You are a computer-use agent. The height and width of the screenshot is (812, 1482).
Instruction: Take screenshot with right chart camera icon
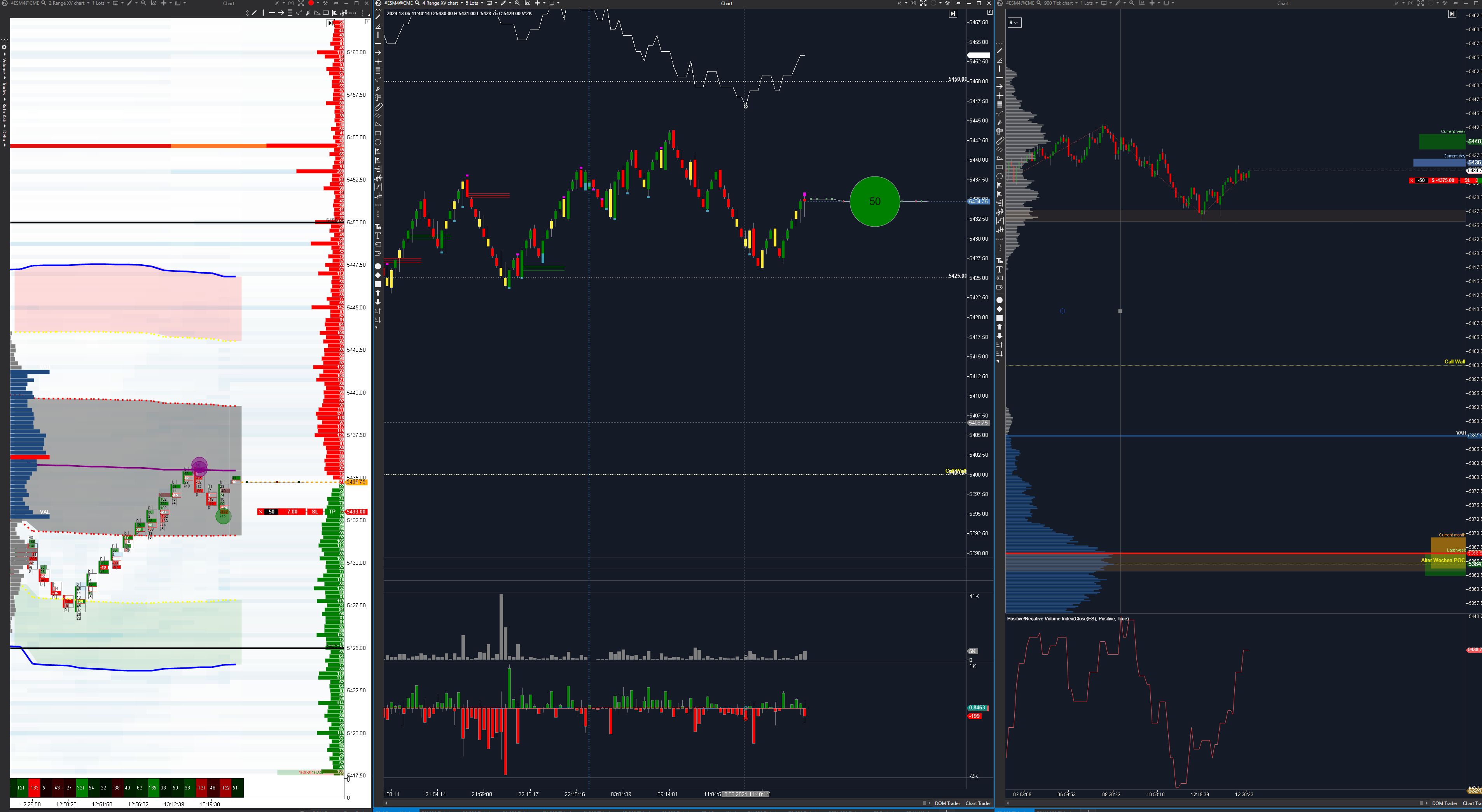tap(1410, 3)
